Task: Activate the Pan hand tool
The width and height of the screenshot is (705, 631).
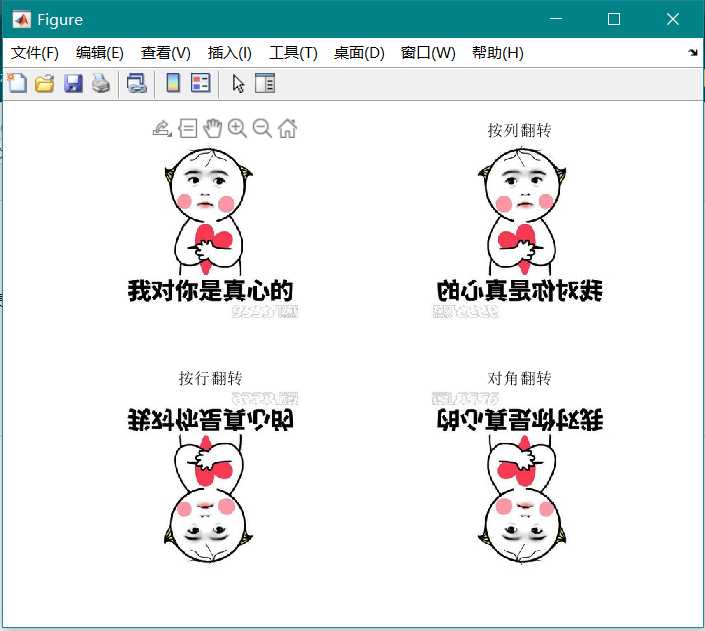Action: (213, 129)
